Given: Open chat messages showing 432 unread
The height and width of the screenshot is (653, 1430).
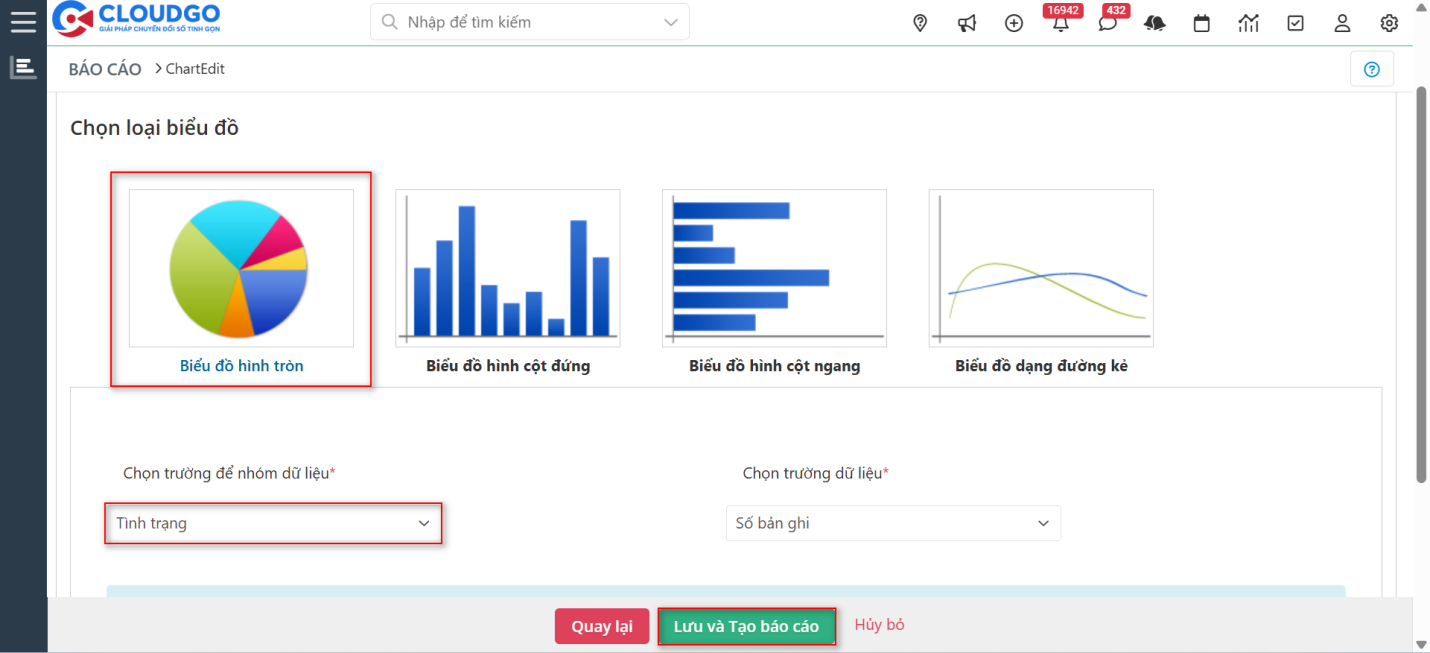Looking at the screenshot, I should pyautogui.click(x=1107, y=23).
